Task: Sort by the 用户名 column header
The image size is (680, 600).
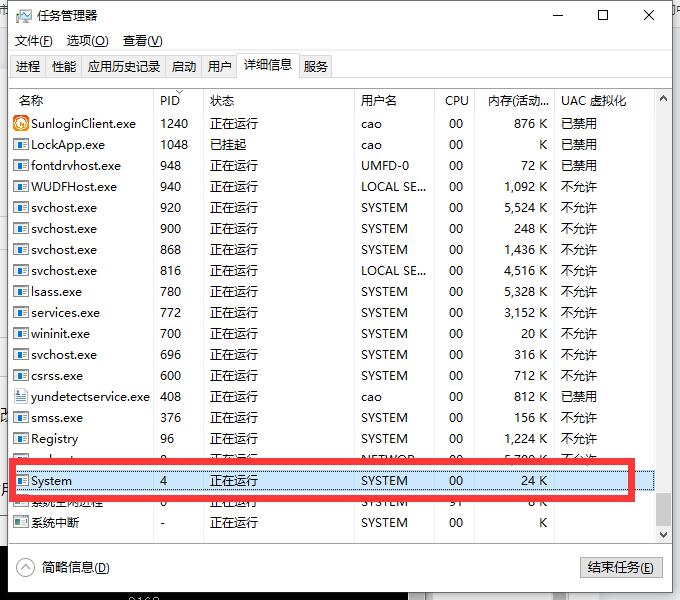Action: 394,101
